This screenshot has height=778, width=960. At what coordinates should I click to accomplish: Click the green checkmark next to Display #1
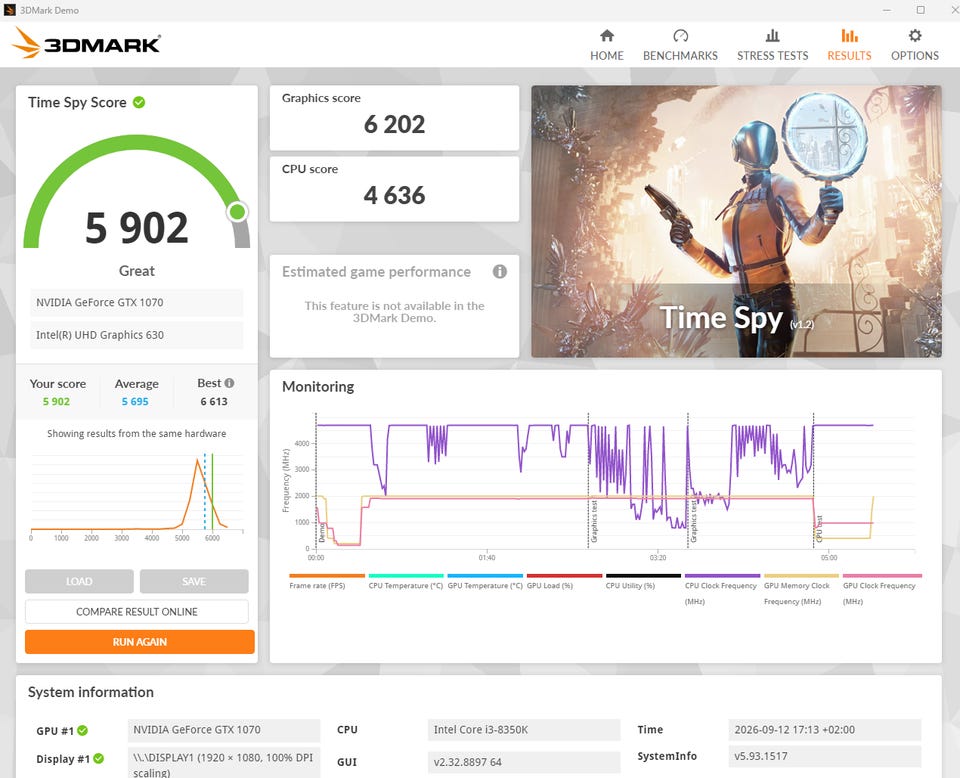coord(99,758)
